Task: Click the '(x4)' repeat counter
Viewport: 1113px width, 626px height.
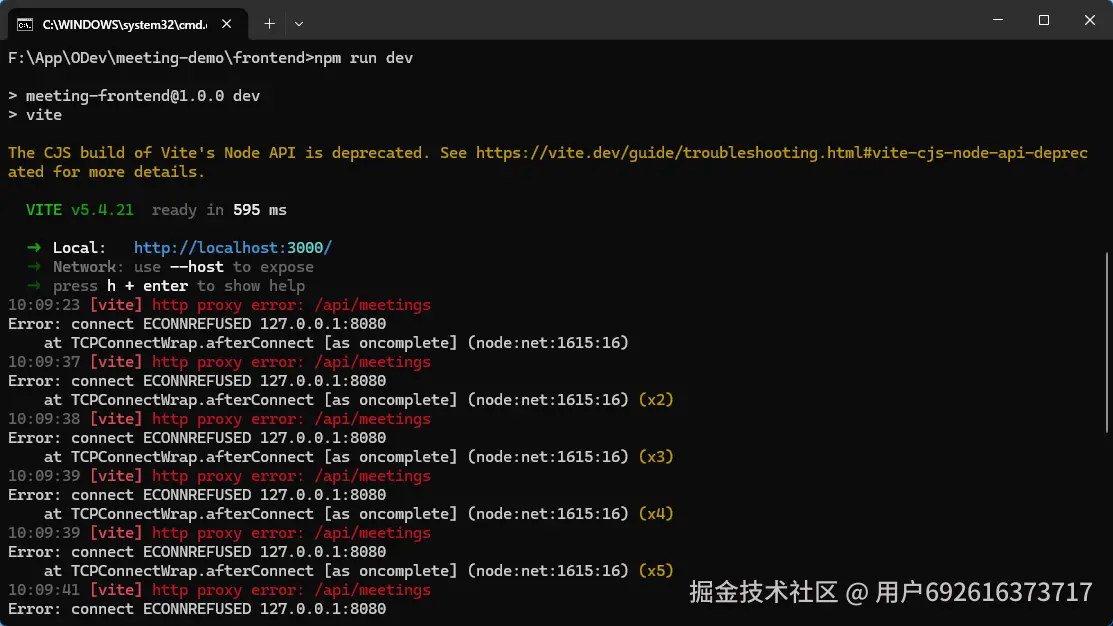Action: click(656, 514)
